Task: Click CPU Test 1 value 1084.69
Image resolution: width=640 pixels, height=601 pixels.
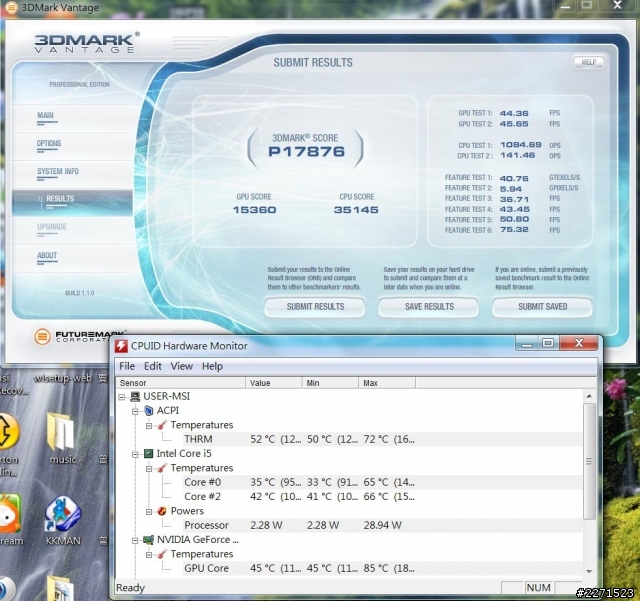Action: pos(521,145)
